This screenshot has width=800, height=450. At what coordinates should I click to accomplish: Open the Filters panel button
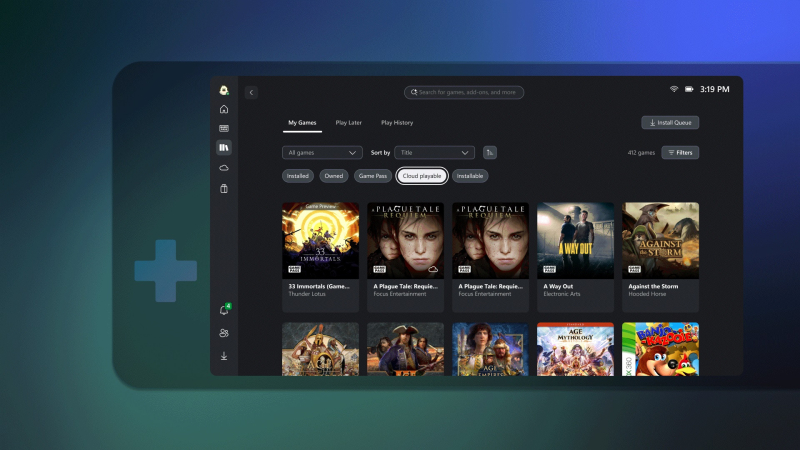click(680, 153)
